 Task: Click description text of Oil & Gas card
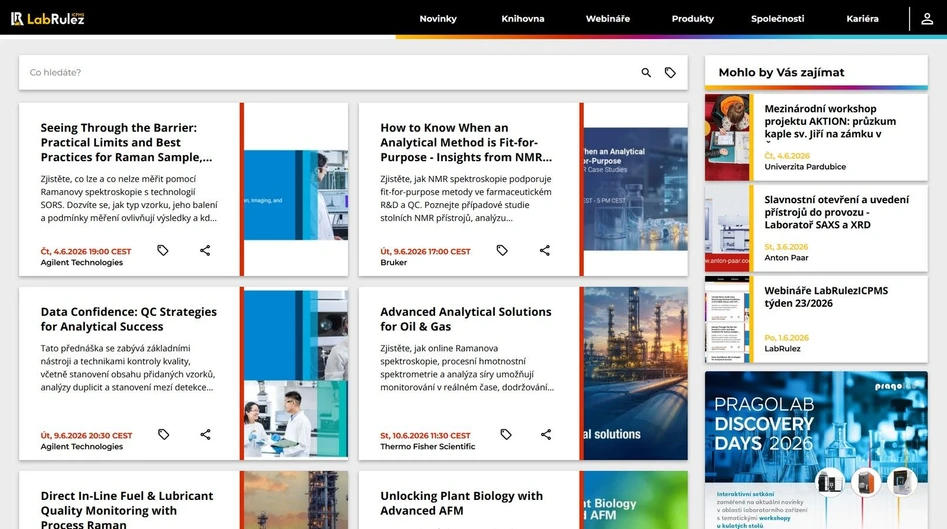467,368
